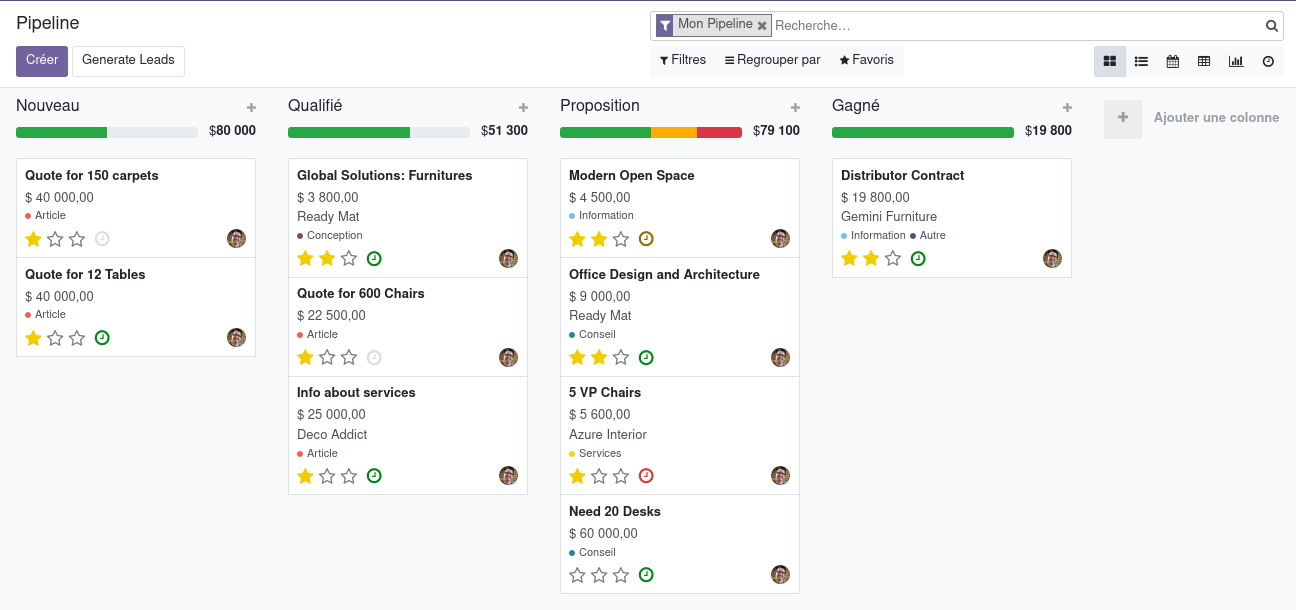Switch to the list view icon

coord(1141,61)
